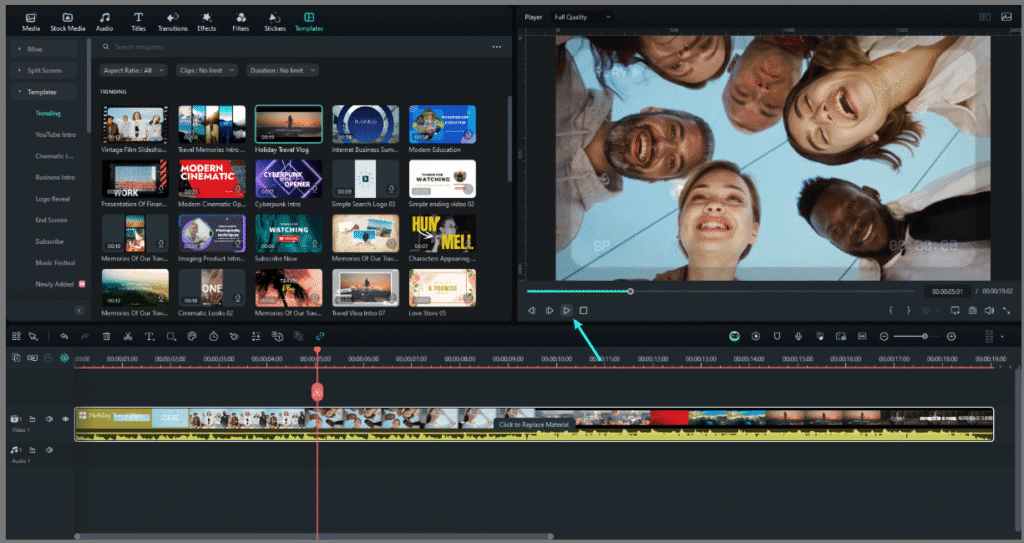
Task: Select the Logo Reveal subcategory
Action: pyautogui.click(x=52, y=199)
